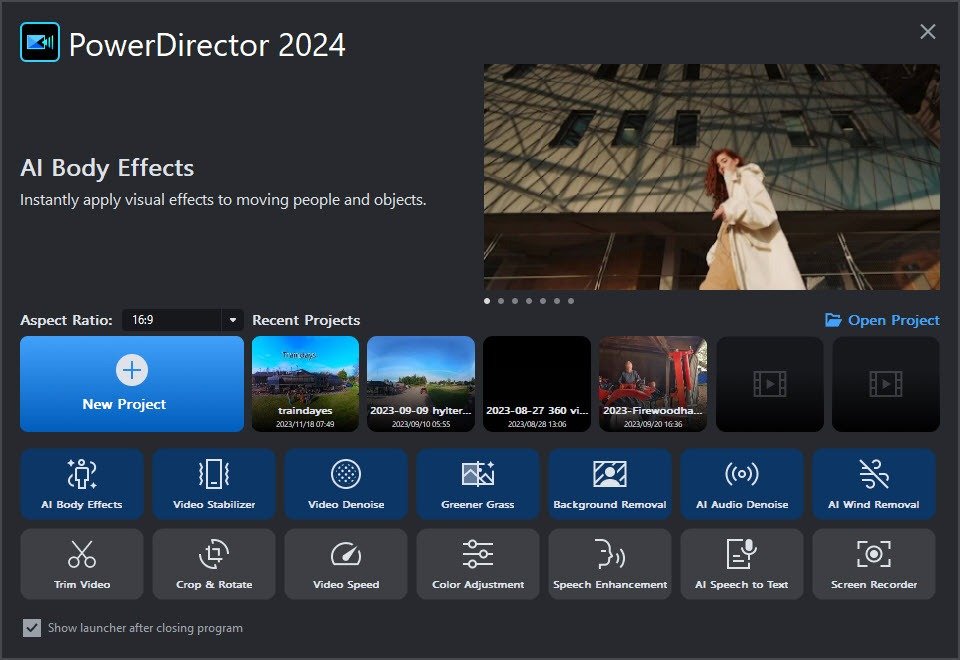Open the AI Wind Removal tool
This screenshot has height=660, width=960.
873,484
